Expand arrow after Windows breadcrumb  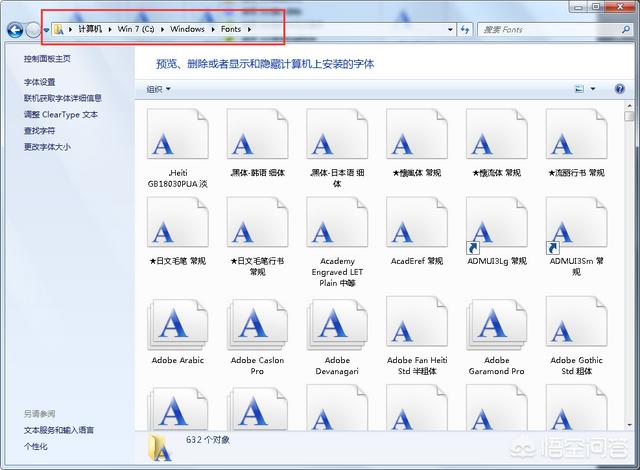[213, 29]
